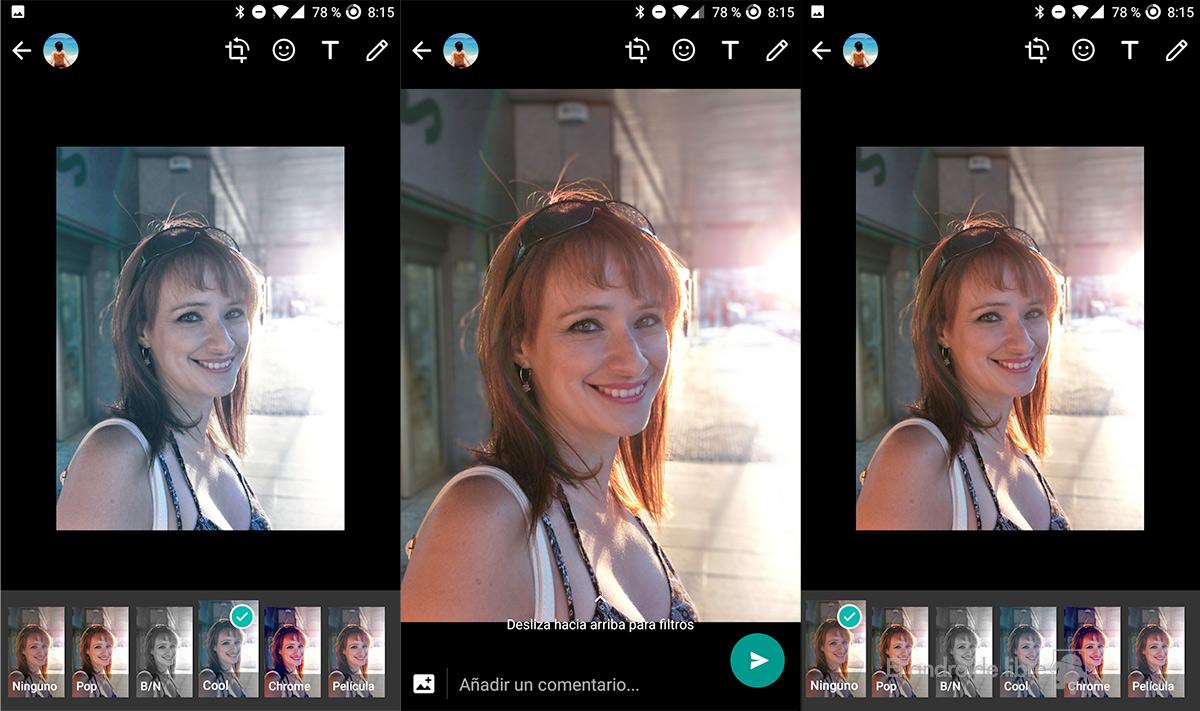Toggle the checked Ninguno filter in right screen
Viewport: 1200px width, 711px height.
pyautogui.click(x=835, y=650)
